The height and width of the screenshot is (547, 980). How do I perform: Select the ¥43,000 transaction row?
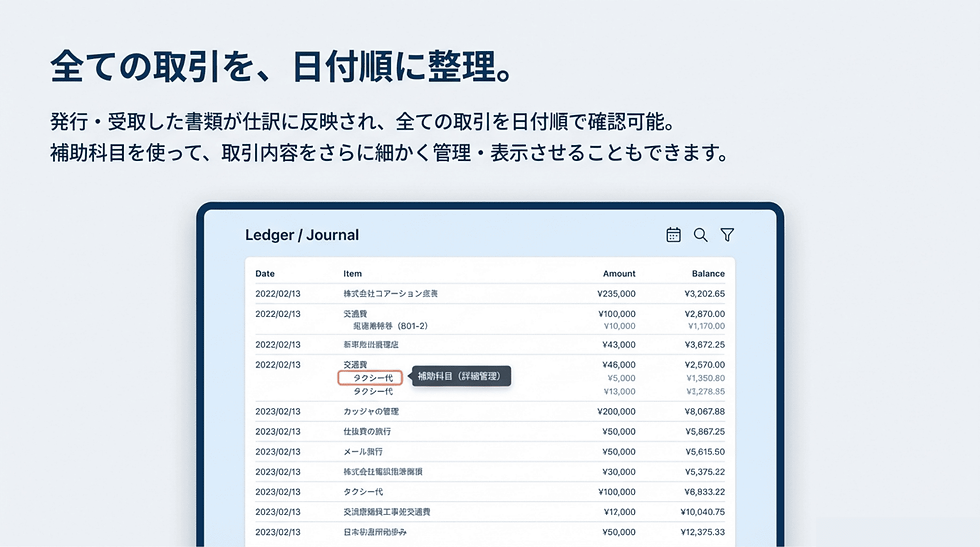[490, 344]
